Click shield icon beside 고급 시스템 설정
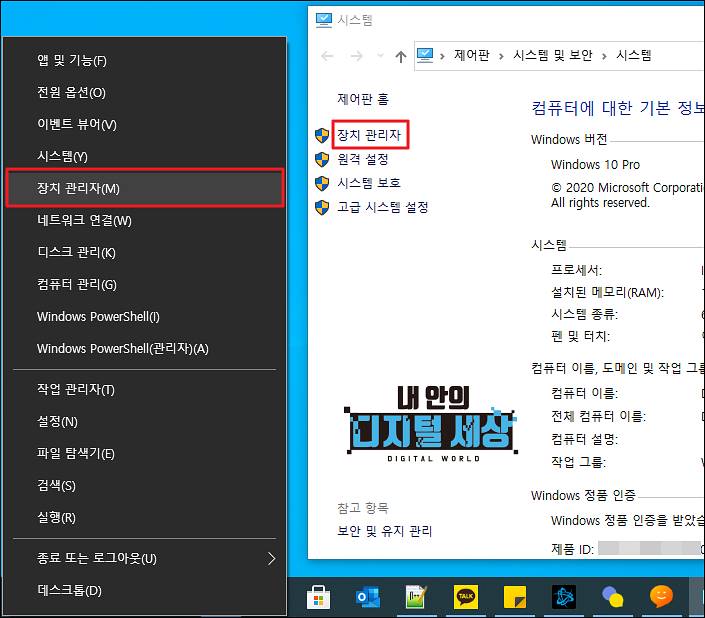Viewport: 705px width, 618px height. coord(322,207)
